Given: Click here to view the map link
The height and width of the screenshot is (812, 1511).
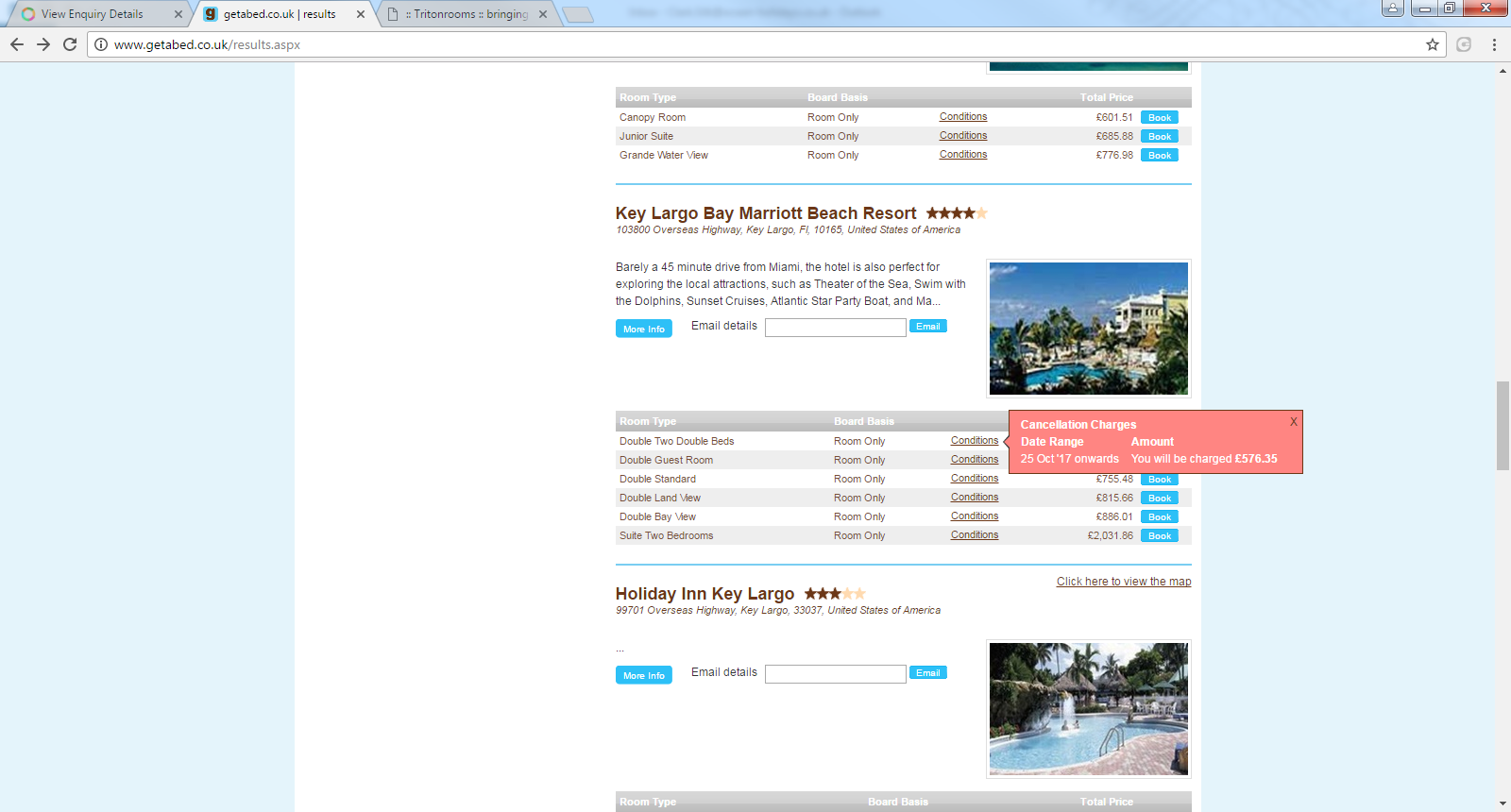Looking at the screenshot, I should (1124, 582).
